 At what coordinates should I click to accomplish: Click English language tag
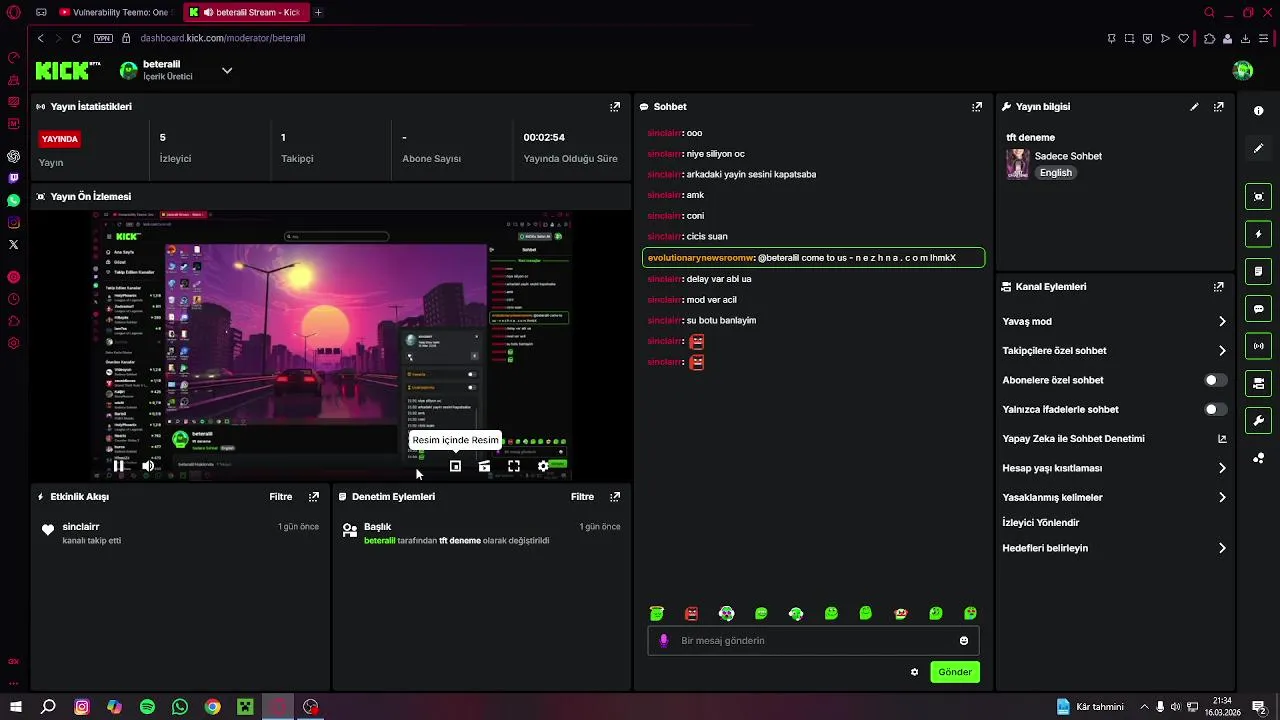point(1055,173)
